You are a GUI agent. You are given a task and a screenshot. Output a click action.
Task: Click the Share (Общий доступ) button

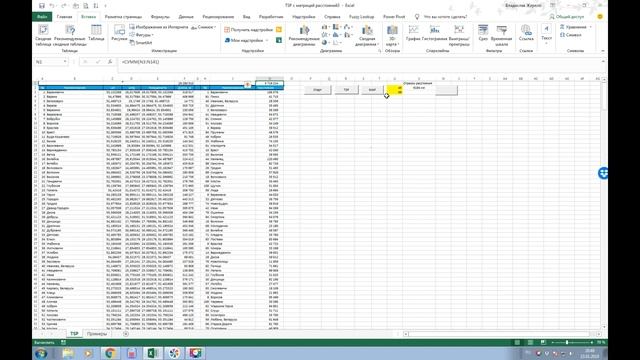[567, 17]
